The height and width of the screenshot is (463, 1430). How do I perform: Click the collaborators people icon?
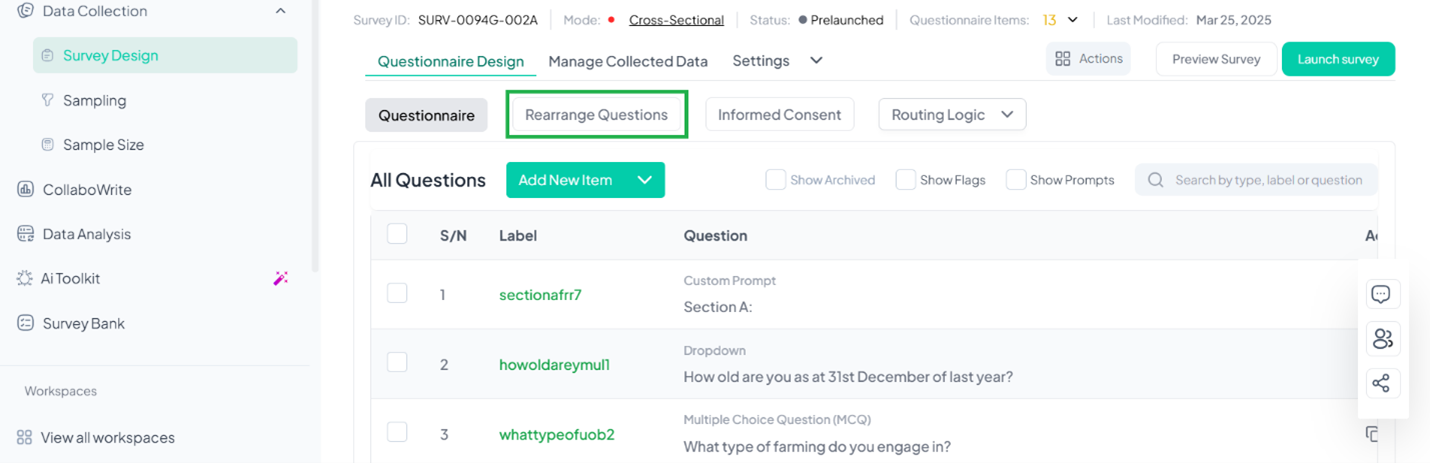[1382, 339]
